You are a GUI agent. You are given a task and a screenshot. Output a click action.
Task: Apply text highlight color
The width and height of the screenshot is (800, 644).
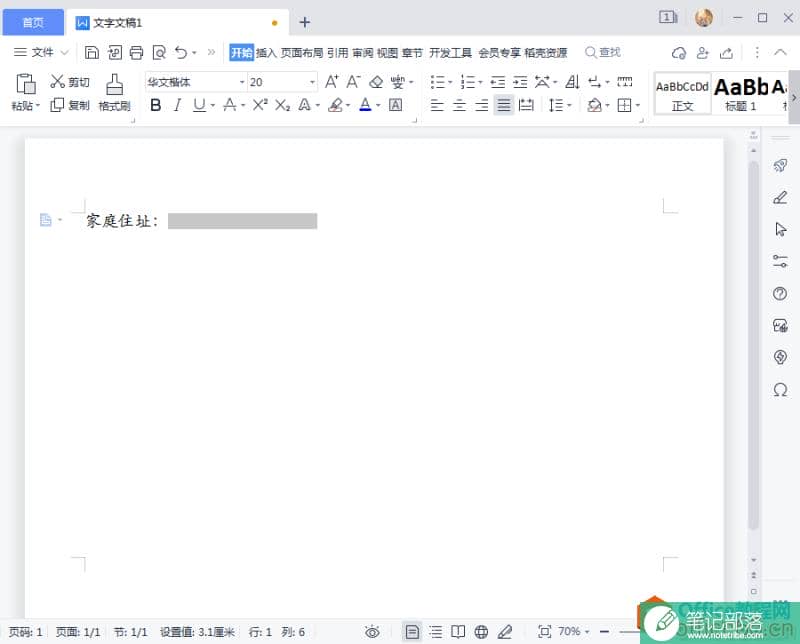pyautogui.click(x=335, y=105)
